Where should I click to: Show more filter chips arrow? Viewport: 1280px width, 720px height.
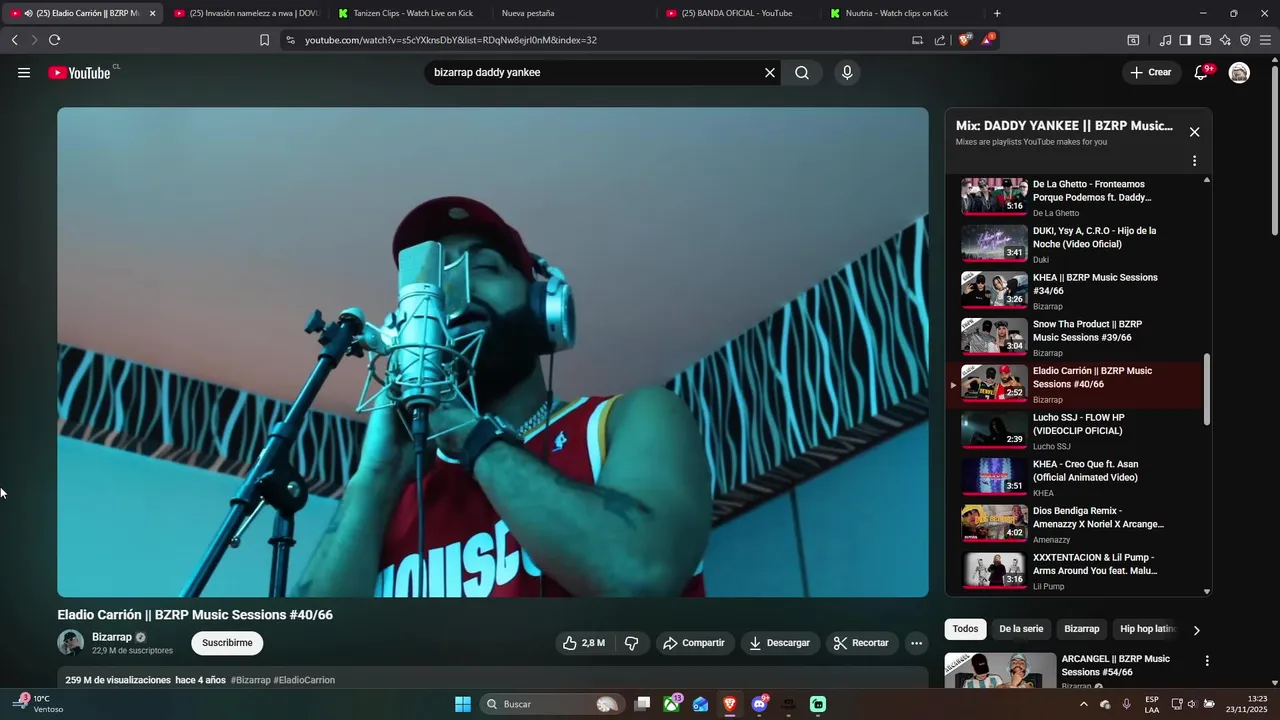click(1197, 630)
